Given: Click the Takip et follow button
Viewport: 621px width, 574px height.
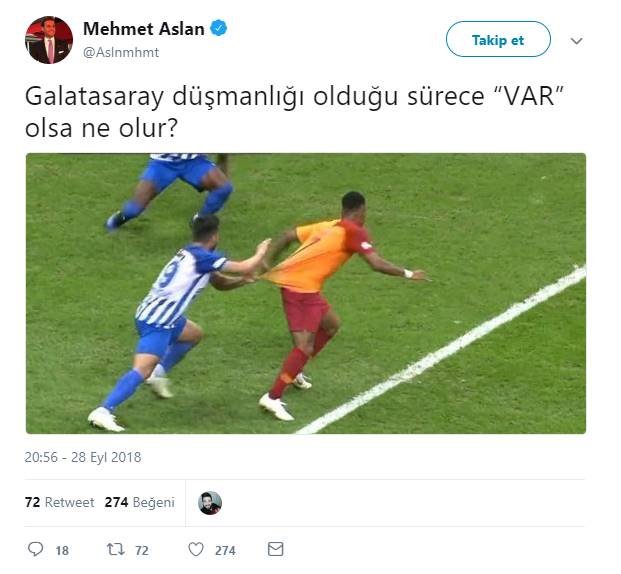Looking at the screenshot, I should point(498,40).
